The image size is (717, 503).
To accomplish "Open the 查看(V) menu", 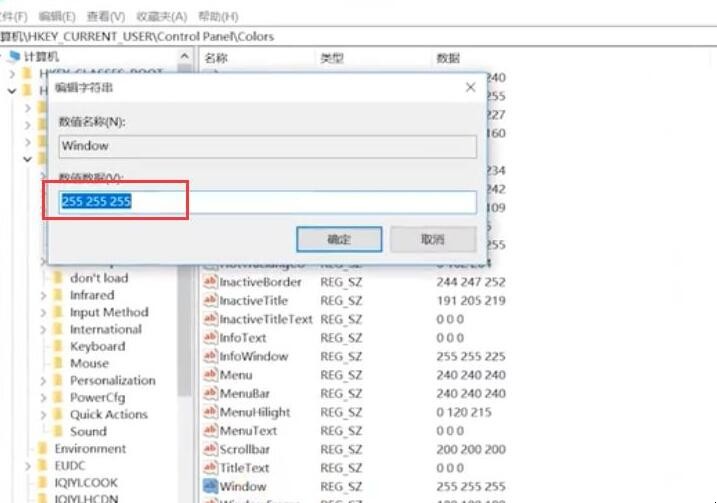I will click(x=106, y=16).
